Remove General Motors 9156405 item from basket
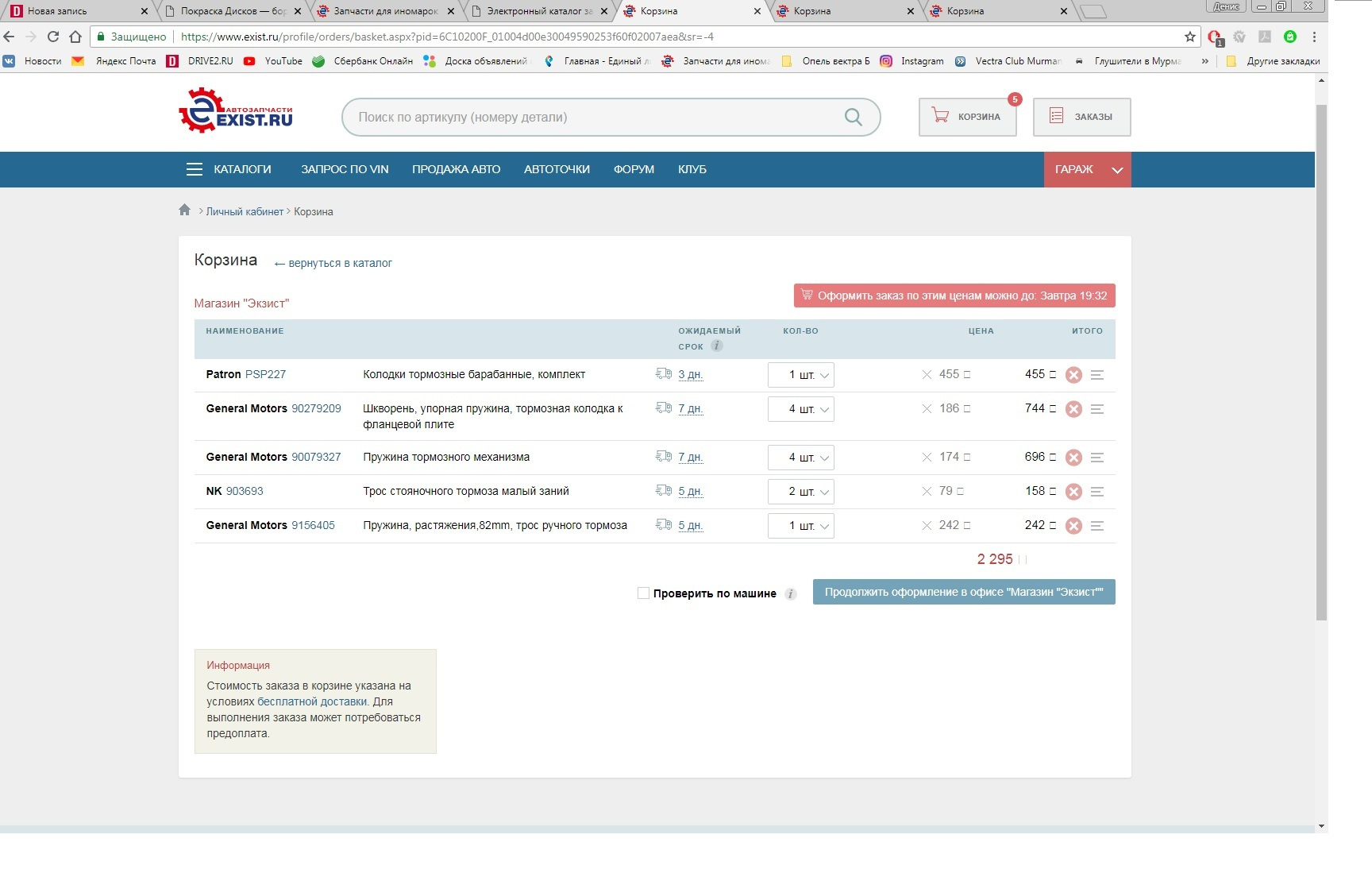 point(1073,526)
